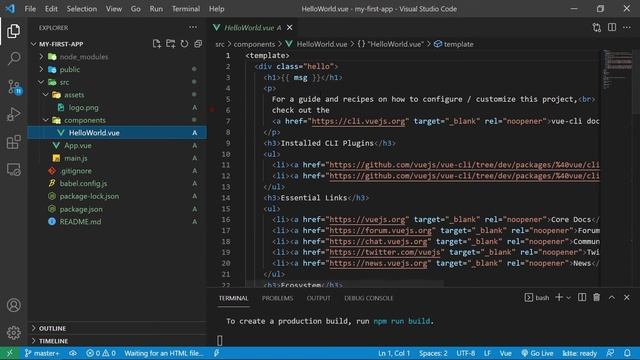Click errors and warnings count in status bar

point(100,353)
